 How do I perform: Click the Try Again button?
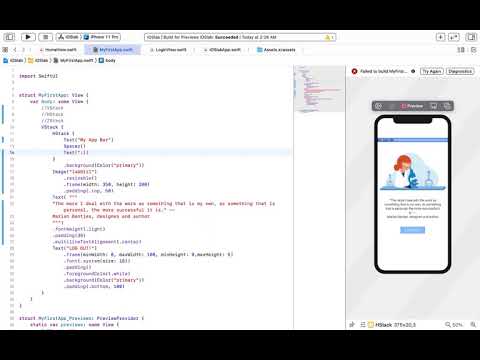432,71
